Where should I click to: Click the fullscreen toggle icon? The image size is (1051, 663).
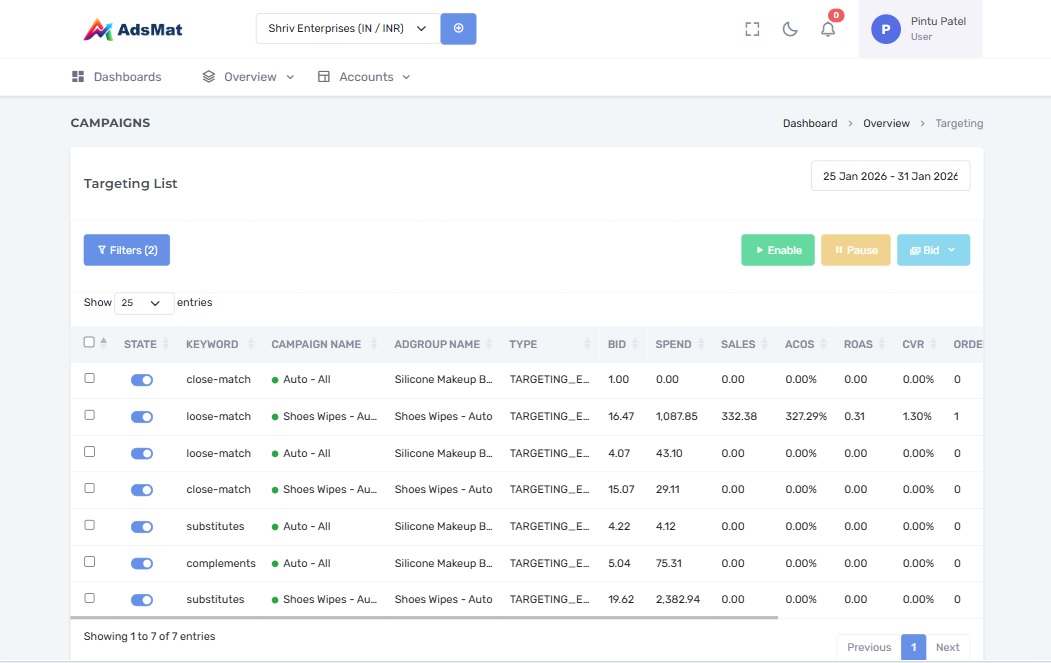[x=753, y=29]
